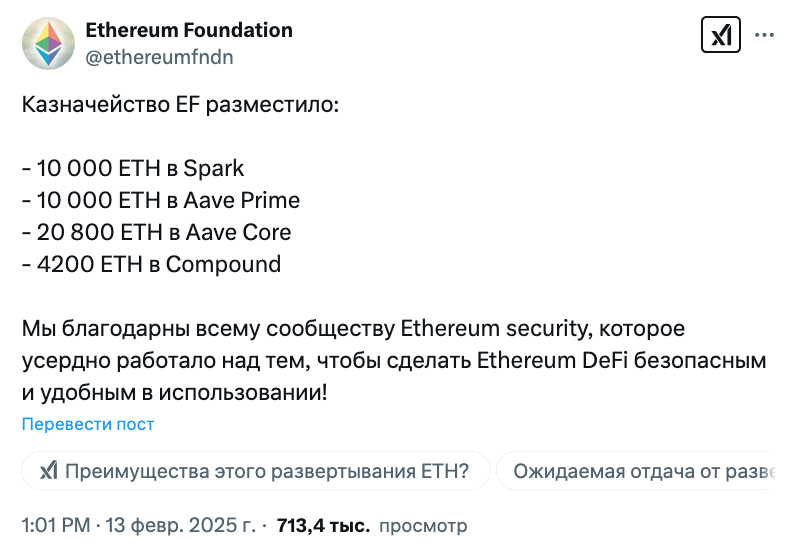The width and height of the screenshot is (797, 548).
Task: Click the просмотр label
Action: tap(425, 524)
